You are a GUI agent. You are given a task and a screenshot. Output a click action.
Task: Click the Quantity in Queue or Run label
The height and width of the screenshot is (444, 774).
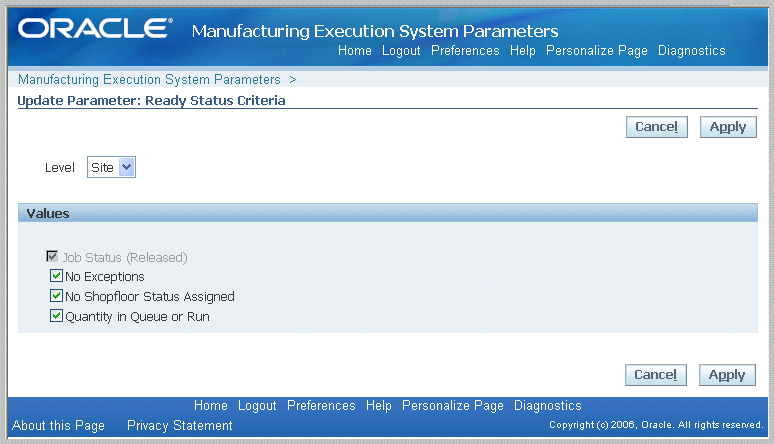tap(137, 317)
